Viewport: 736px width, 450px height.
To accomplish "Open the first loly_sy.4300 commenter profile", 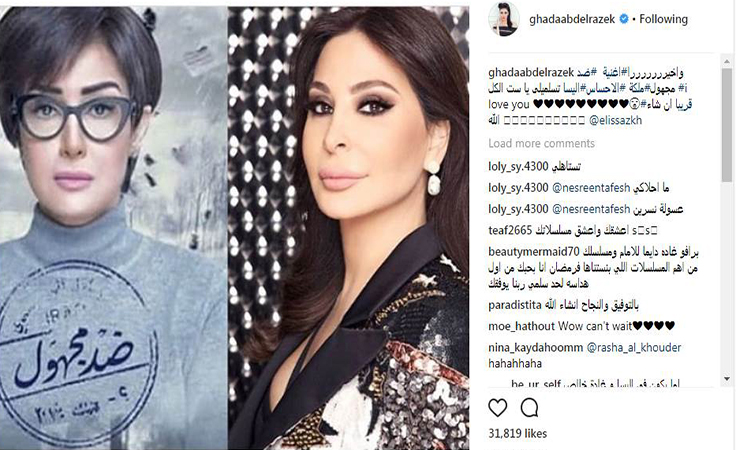I will point(518,167).
